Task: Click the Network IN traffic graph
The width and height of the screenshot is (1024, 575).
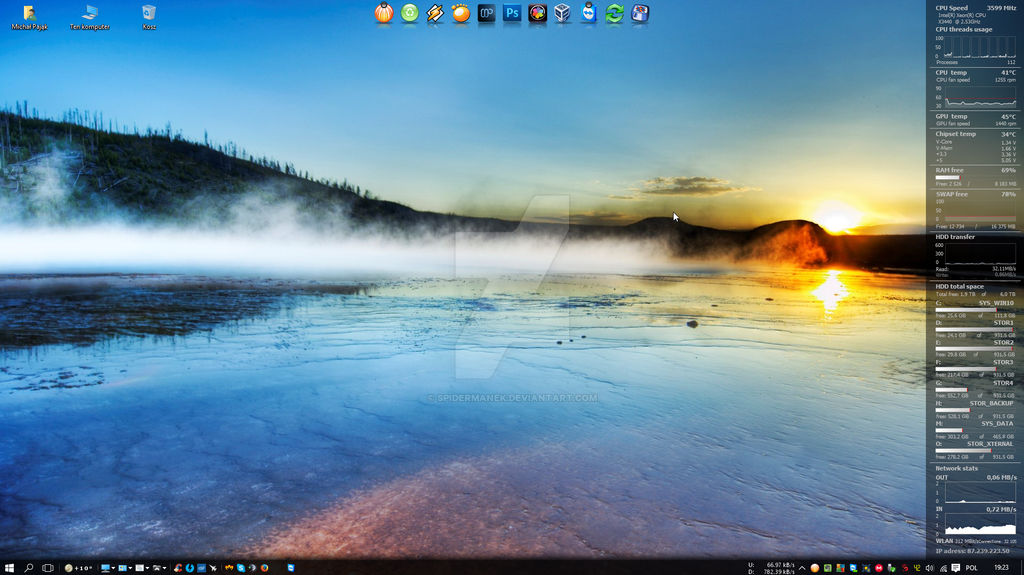Action: [x=980, y=525]
